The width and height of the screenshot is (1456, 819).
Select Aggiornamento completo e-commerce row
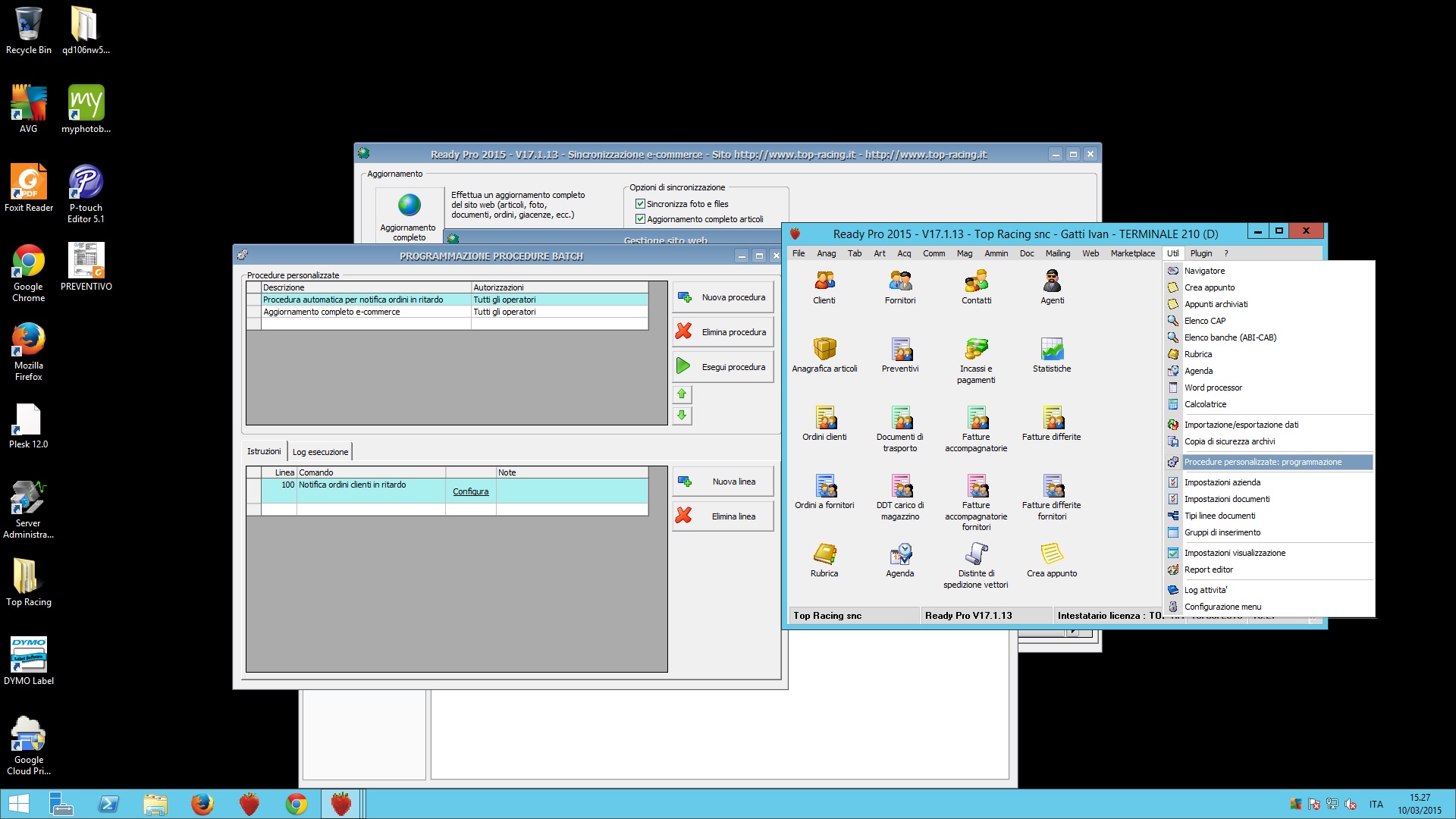point(331,312)
